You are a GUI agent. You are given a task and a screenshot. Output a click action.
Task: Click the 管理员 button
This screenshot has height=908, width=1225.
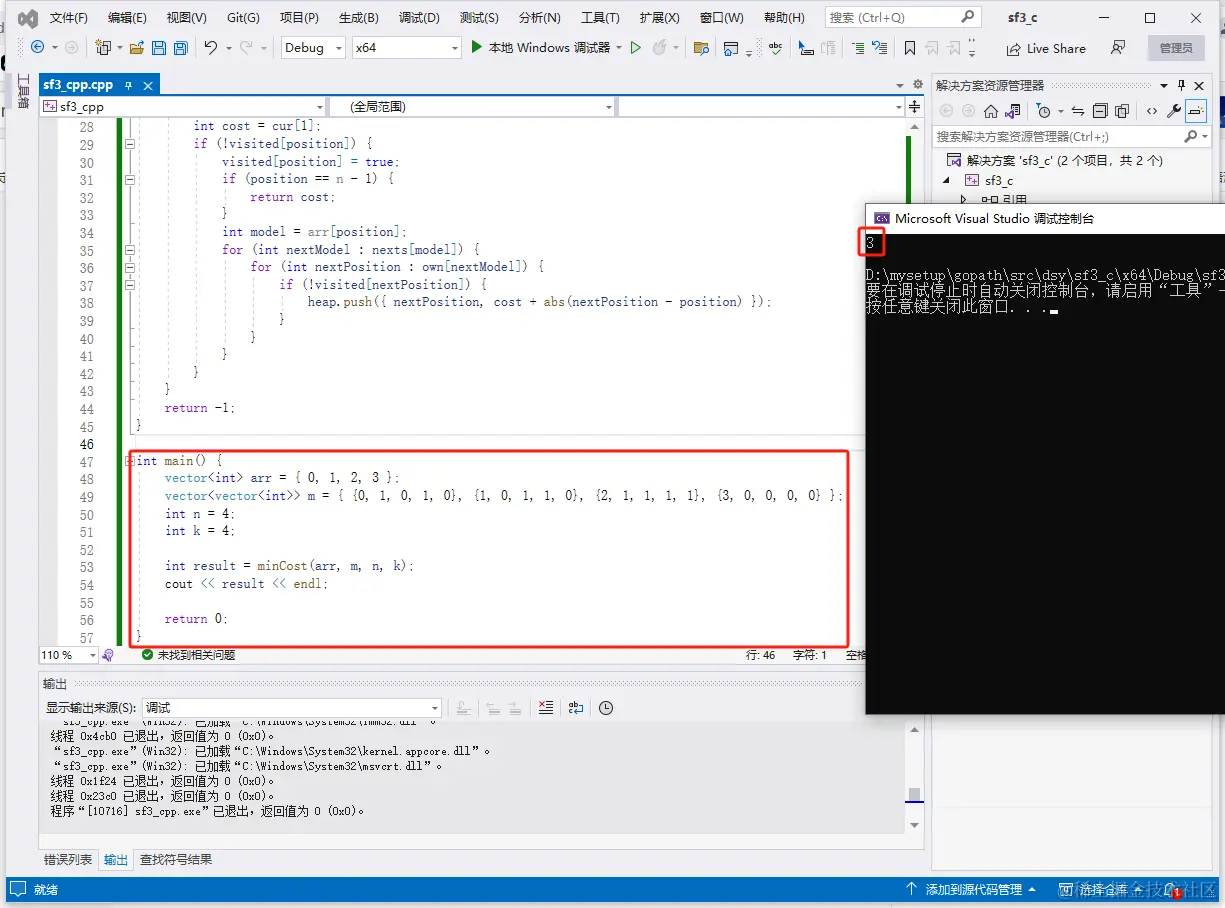(1176, 48)
